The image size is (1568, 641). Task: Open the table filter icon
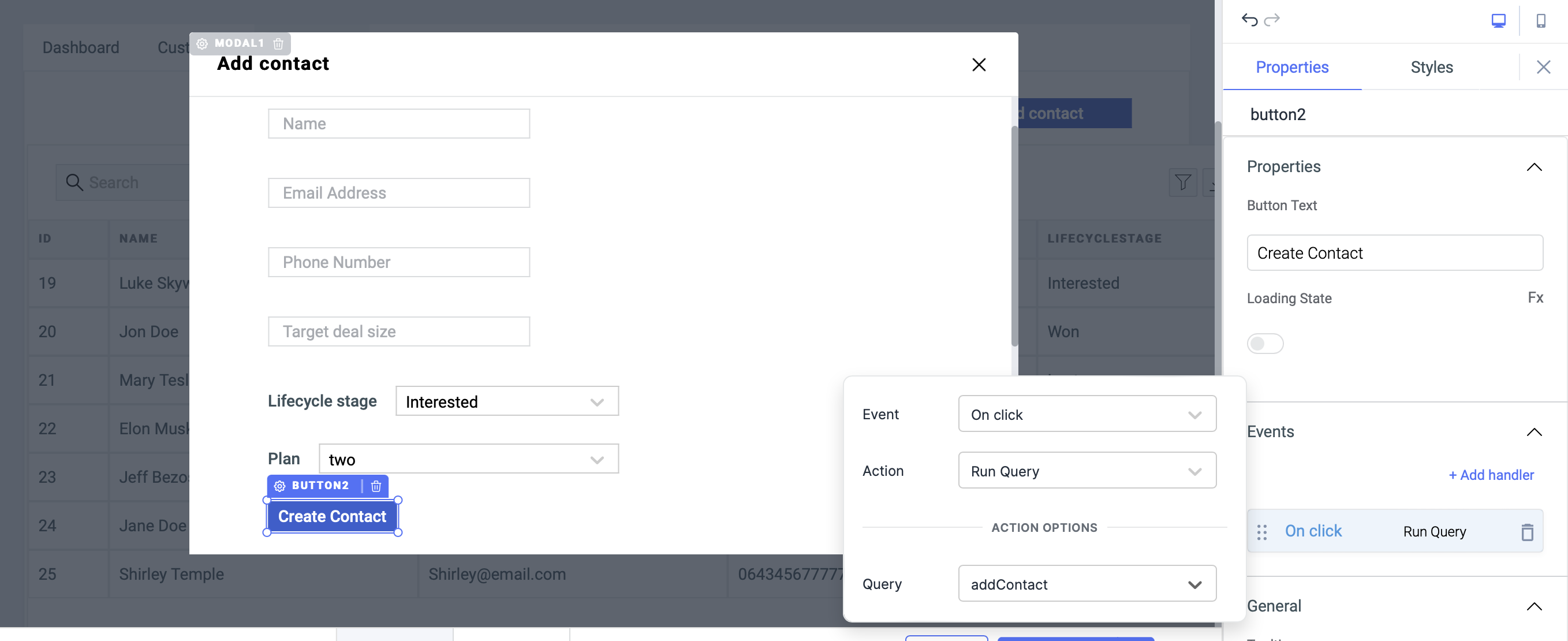pos(1183,182)
